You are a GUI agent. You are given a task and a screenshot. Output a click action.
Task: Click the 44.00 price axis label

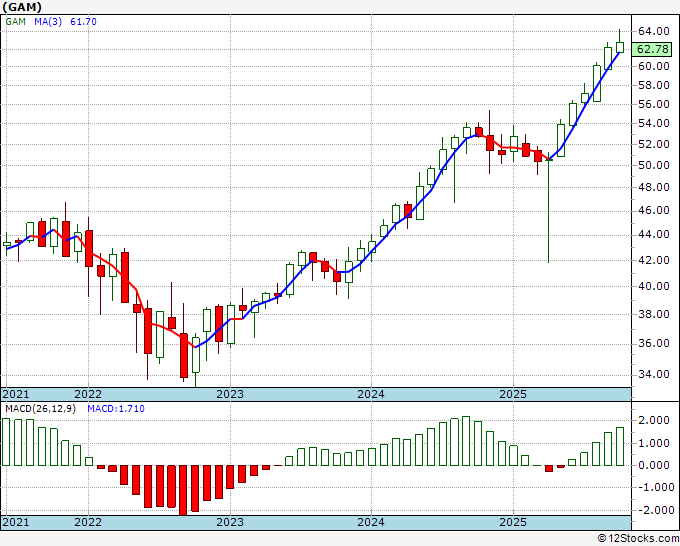(654, 235)
